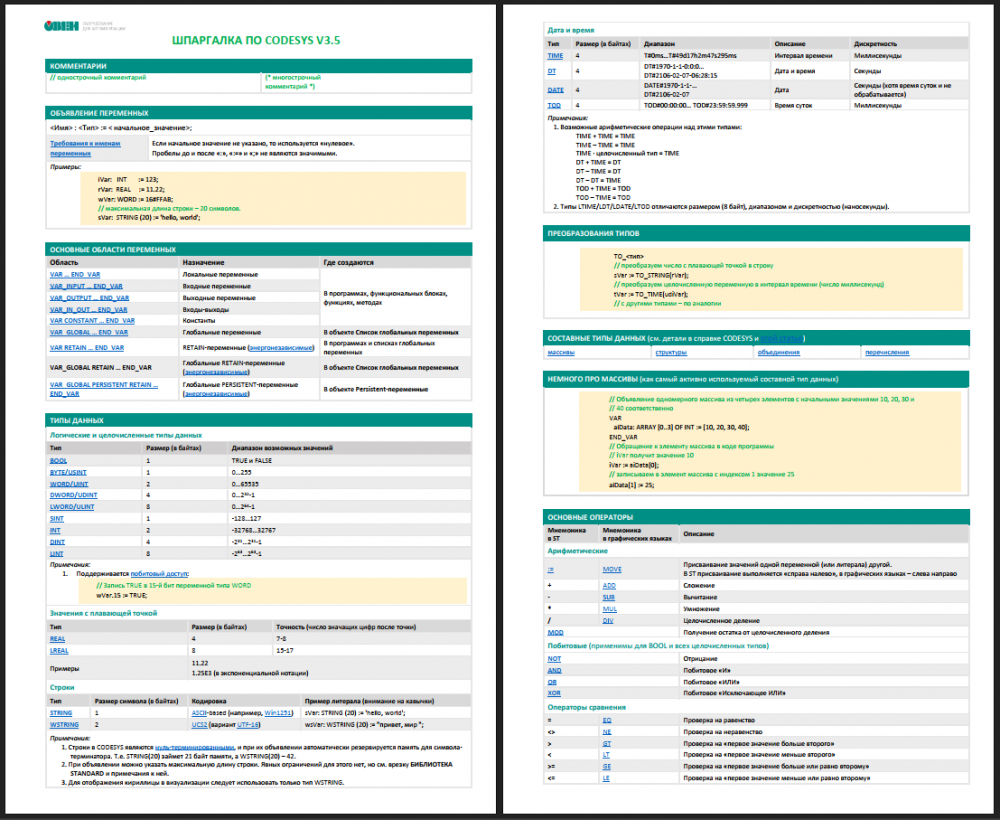The height and width of the screenshot is (820, 1000).
Task: Open the VAR CONSTANT ... END_VAR link
Action: (92, 320)
